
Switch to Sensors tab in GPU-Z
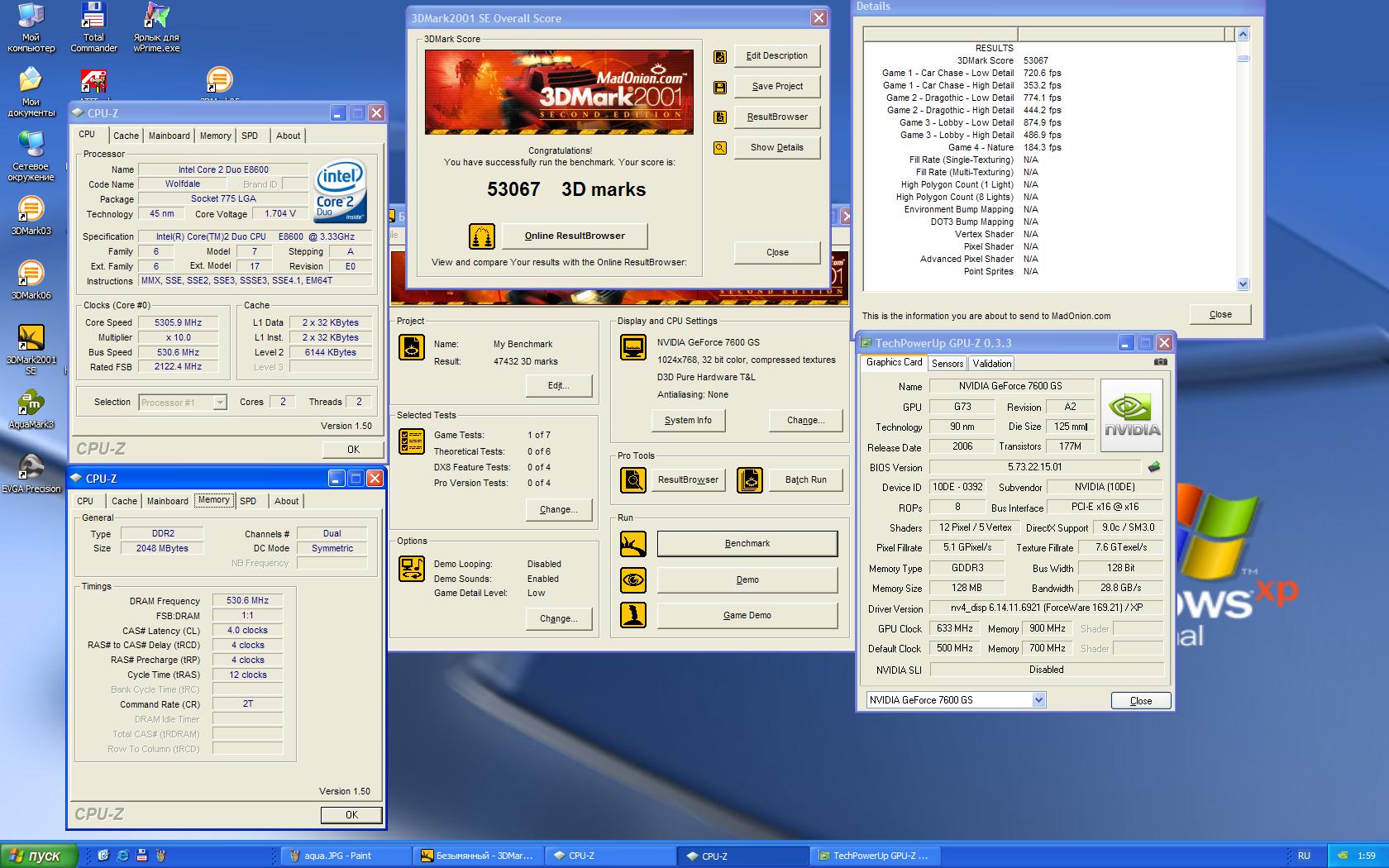[x=947, y=364]
